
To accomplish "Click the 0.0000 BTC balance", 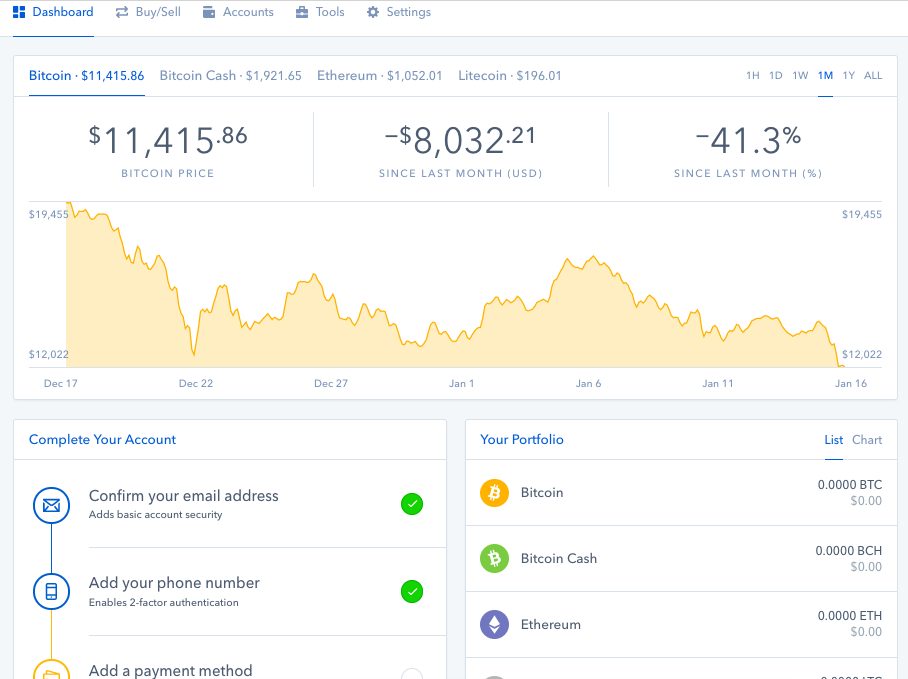I will [x=850, y=485].
